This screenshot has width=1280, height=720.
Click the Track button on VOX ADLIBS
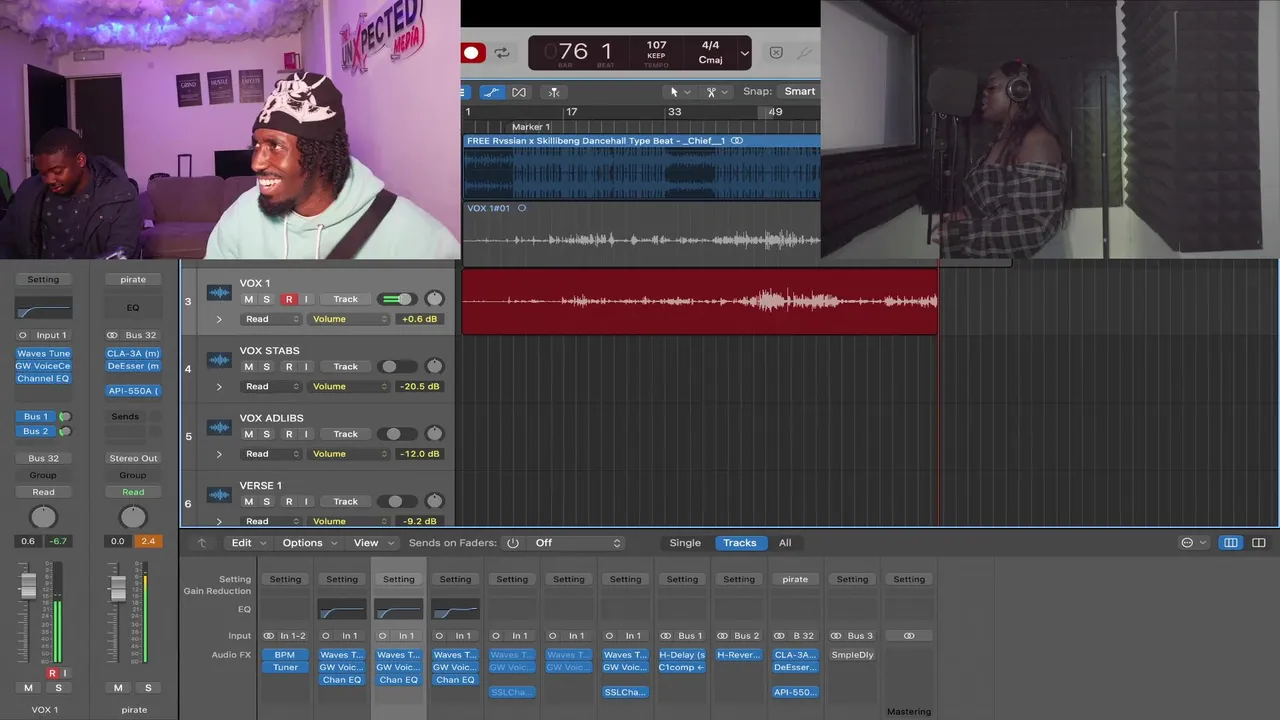click(345, 434)
